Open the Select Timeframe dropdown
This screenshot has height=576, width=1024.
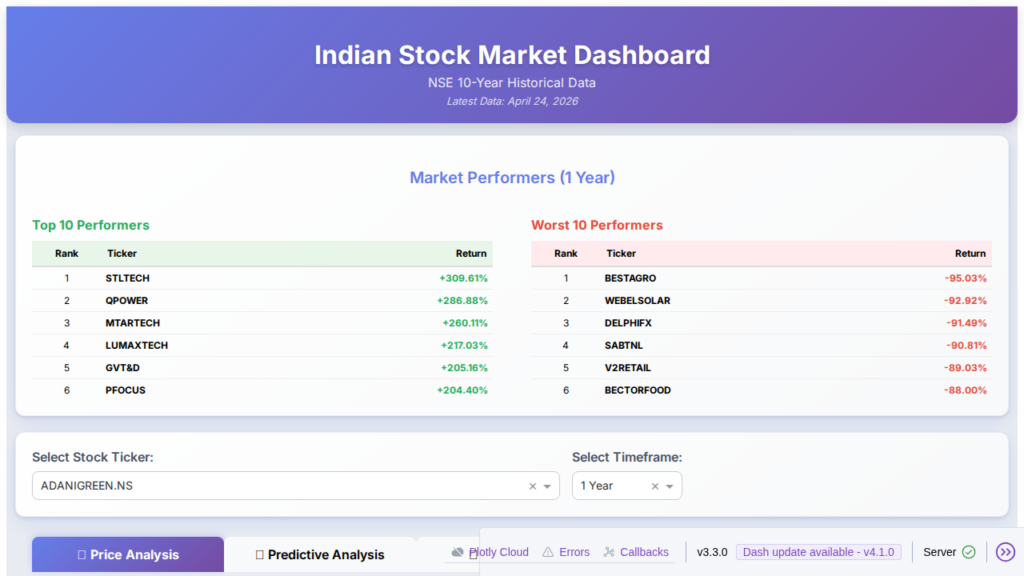point(669,485)
